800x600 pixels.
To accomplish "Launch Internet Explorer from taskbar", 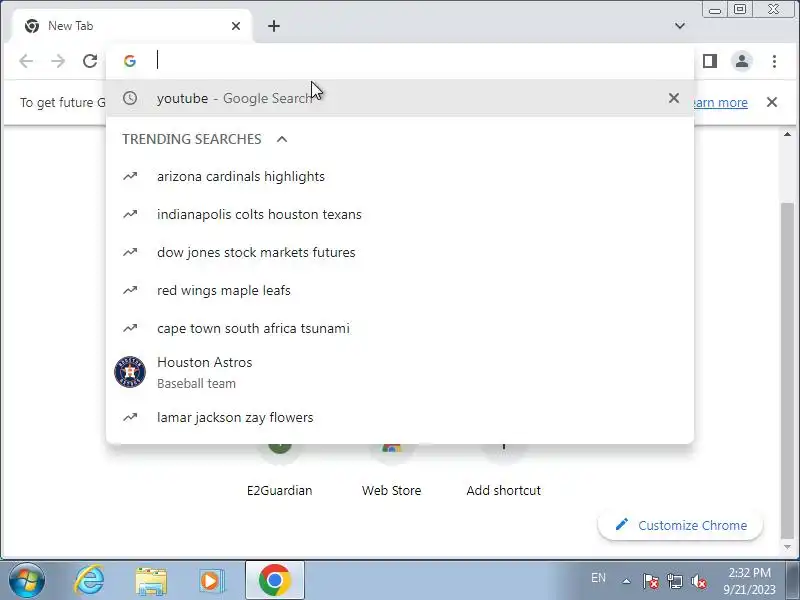I will (x=90, y=581).
